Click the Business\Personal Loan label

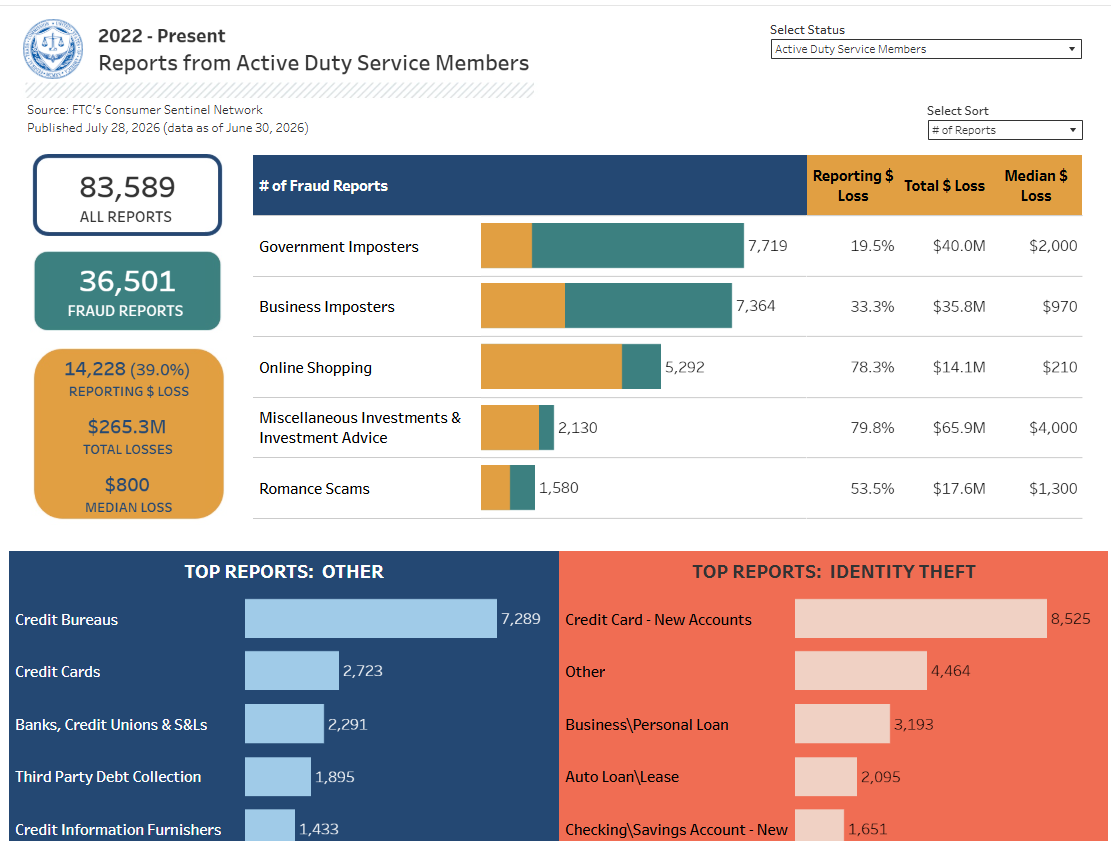tap(647, 725)
